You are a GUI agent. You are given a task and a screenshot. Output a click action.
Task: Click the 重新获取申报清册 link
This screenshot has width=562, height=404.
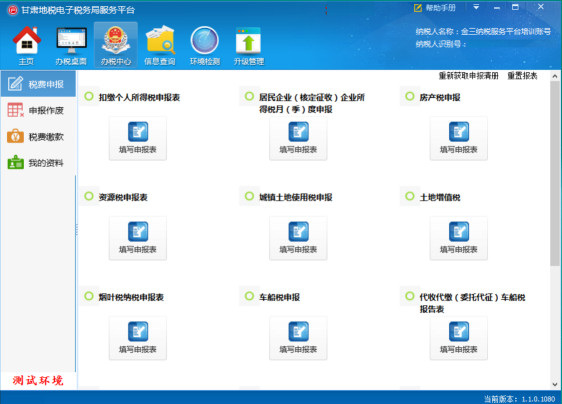(468, 76)
